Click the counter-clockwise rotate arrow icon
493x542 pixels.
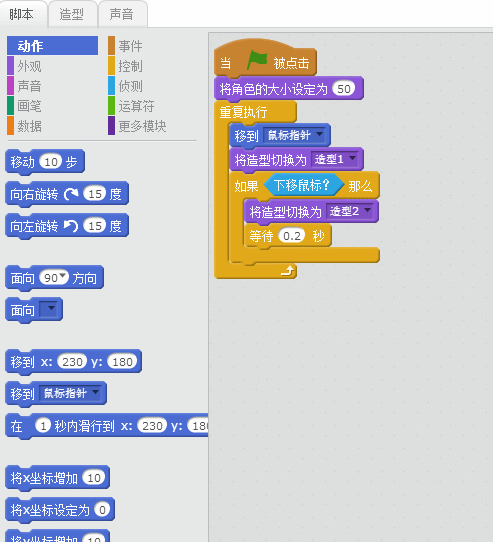click(x=71, y=226)
